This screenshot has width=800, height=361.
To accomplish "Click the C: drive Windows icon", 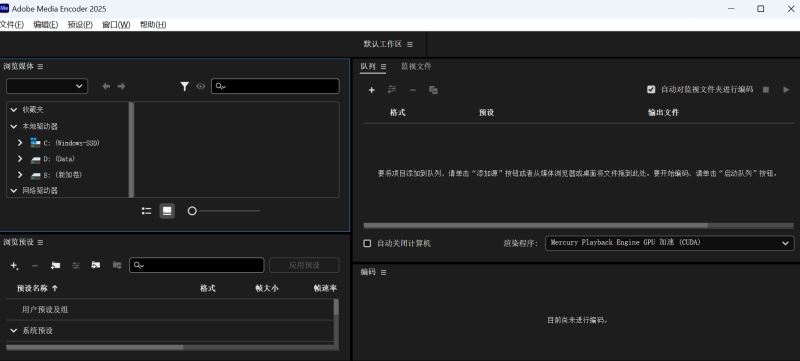I will point(35,142).
